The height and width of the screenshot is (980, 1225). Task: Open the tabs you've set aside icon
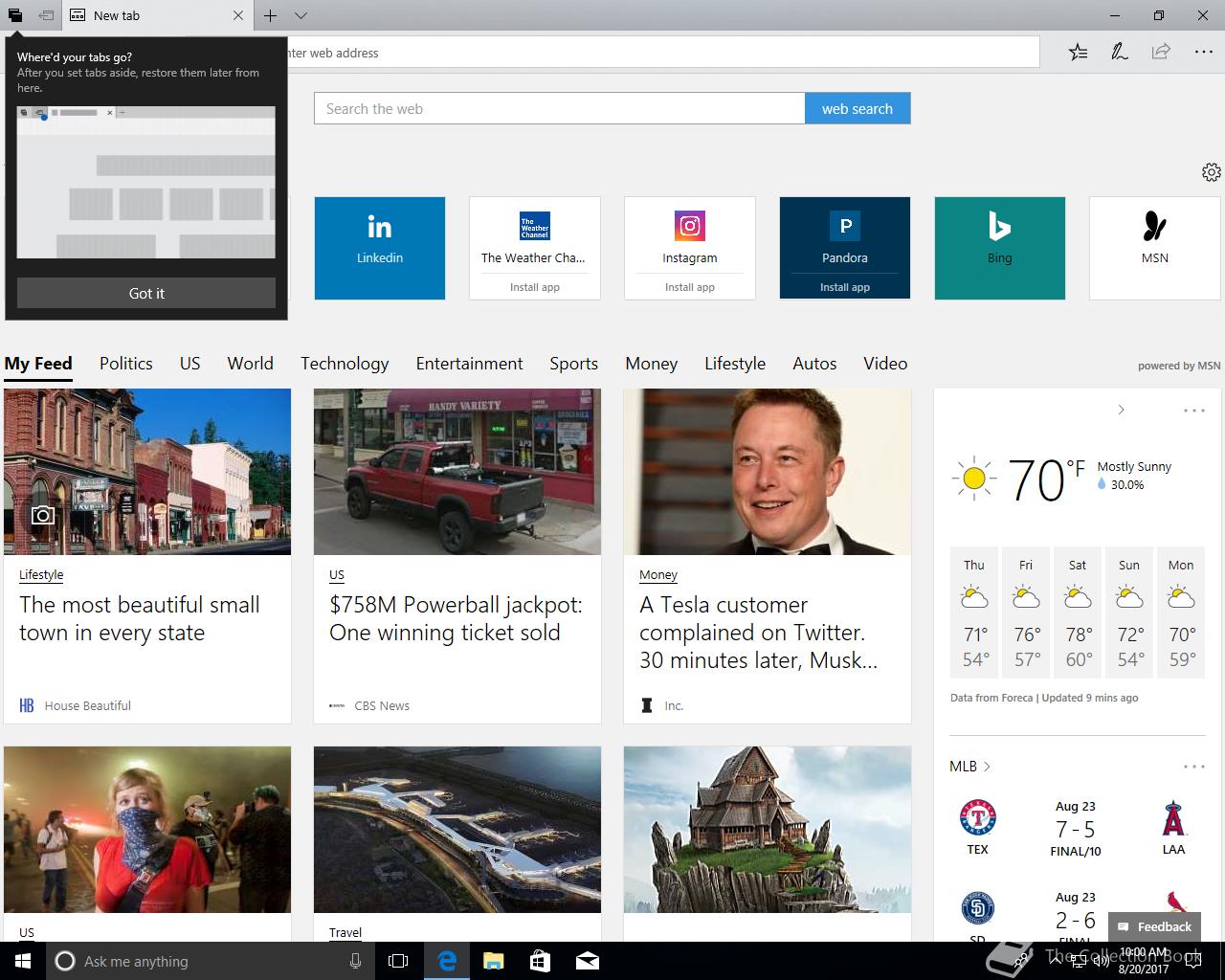pos(15,15)
